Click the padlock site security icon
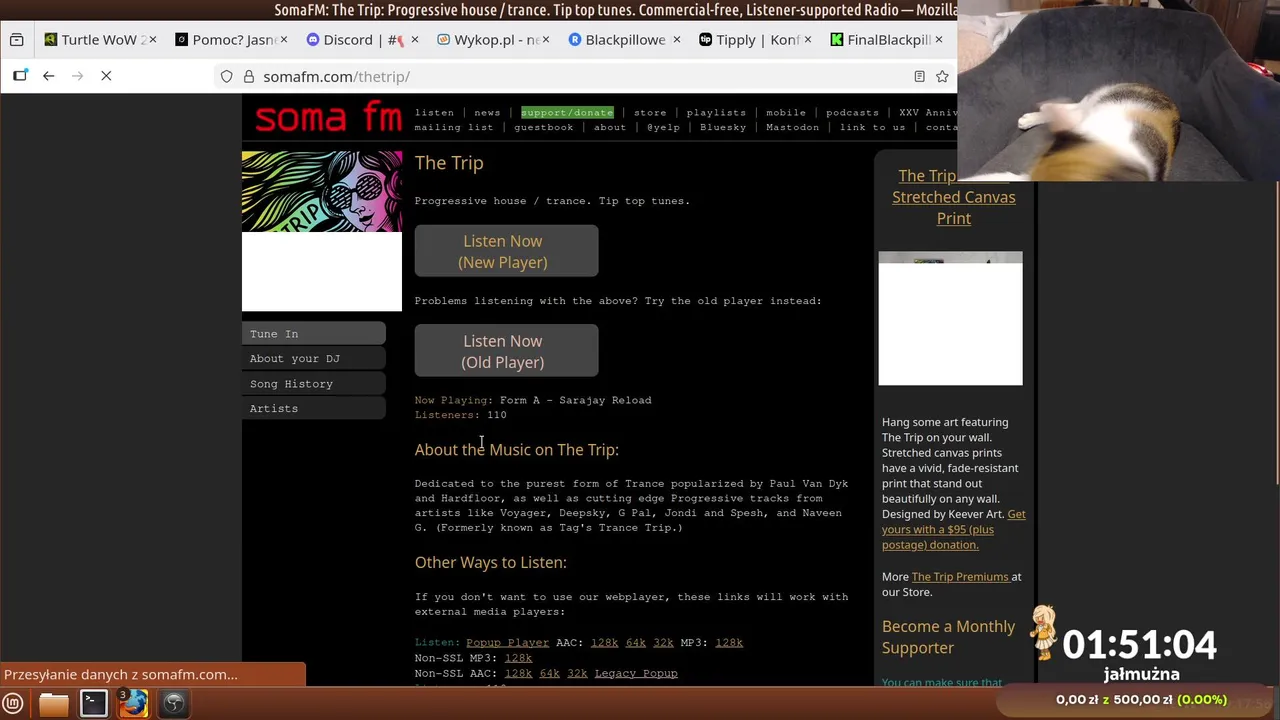Viewport: 1280px width, 720px height. 249,77
